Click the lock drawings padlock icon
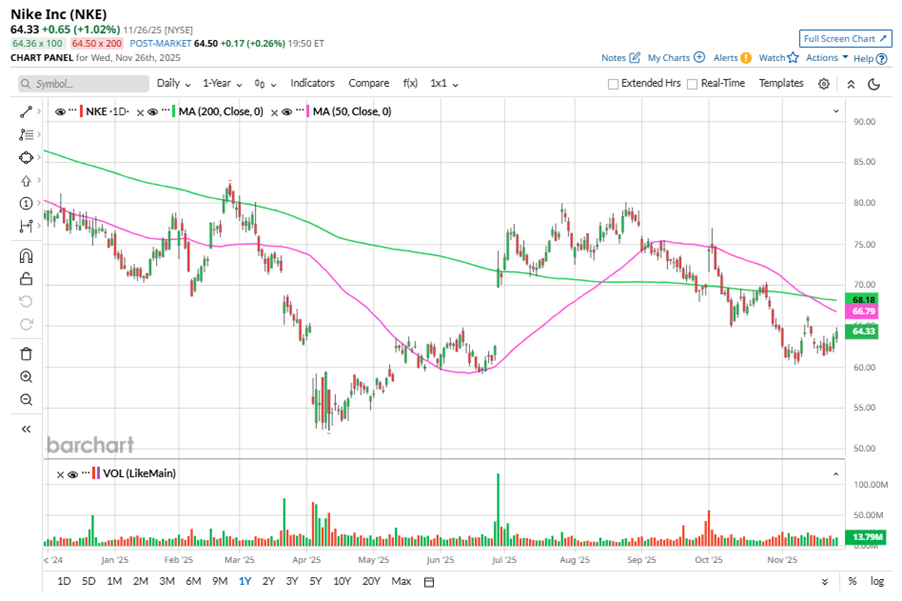The width and height of the screenshot is (902, 601). pos(26,279)
